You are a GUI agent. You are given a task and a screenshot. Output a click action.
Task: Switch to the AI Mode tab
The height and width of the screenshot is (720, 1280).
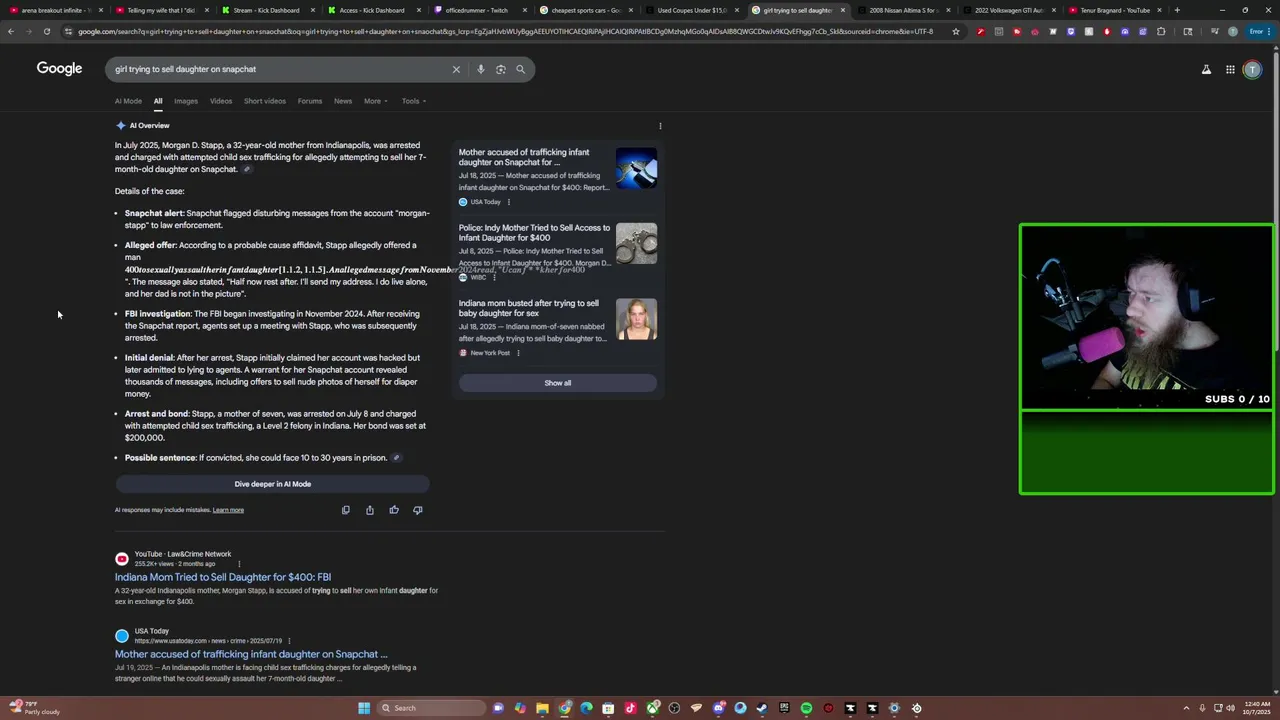click(128, 101)
